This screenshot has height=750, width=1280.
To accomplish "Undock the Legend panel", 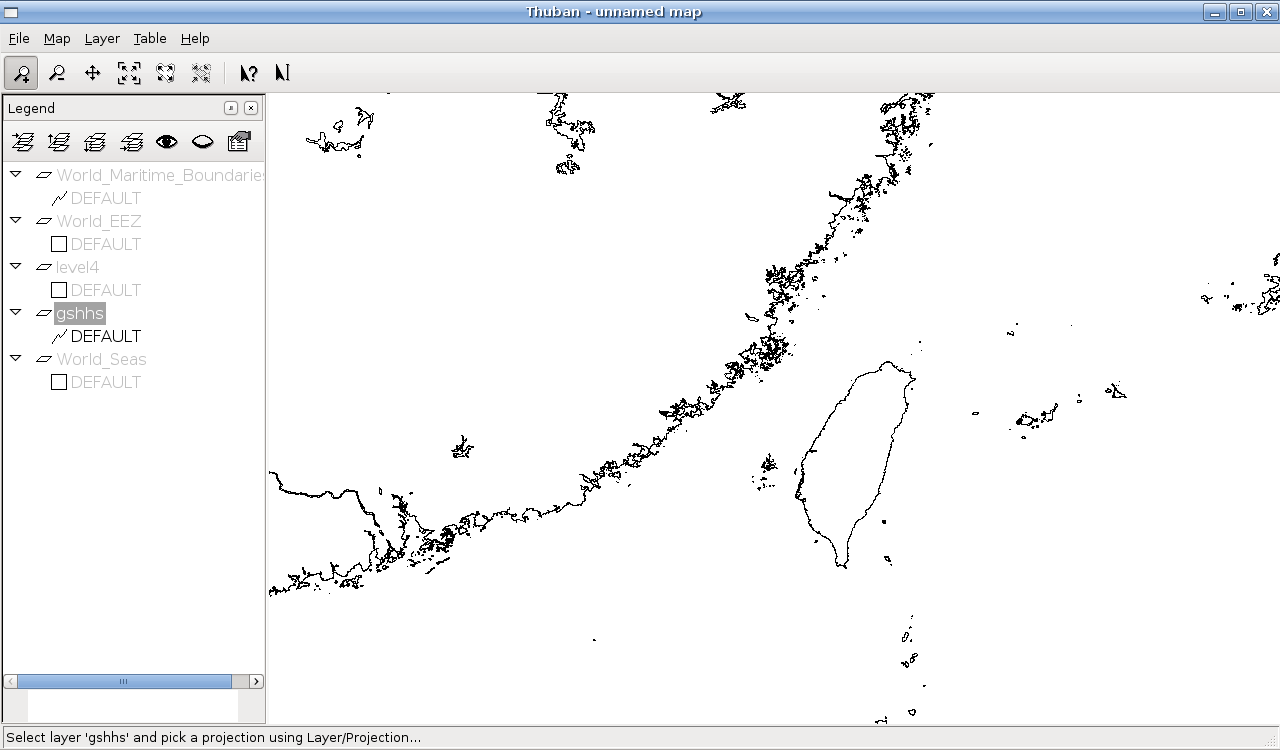I will coord(231,108).
